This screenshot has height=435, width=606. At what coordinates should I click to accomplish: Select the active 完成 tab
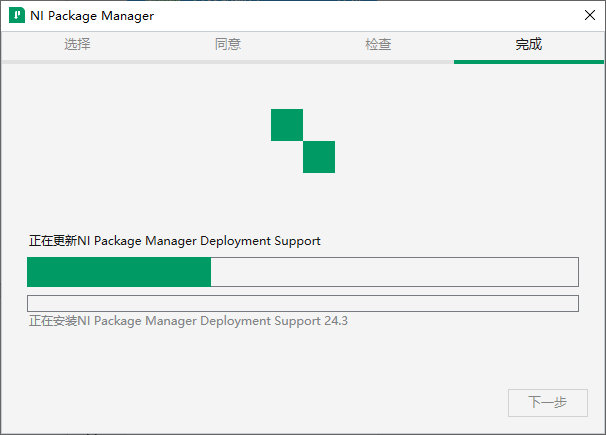pos(529,45)
